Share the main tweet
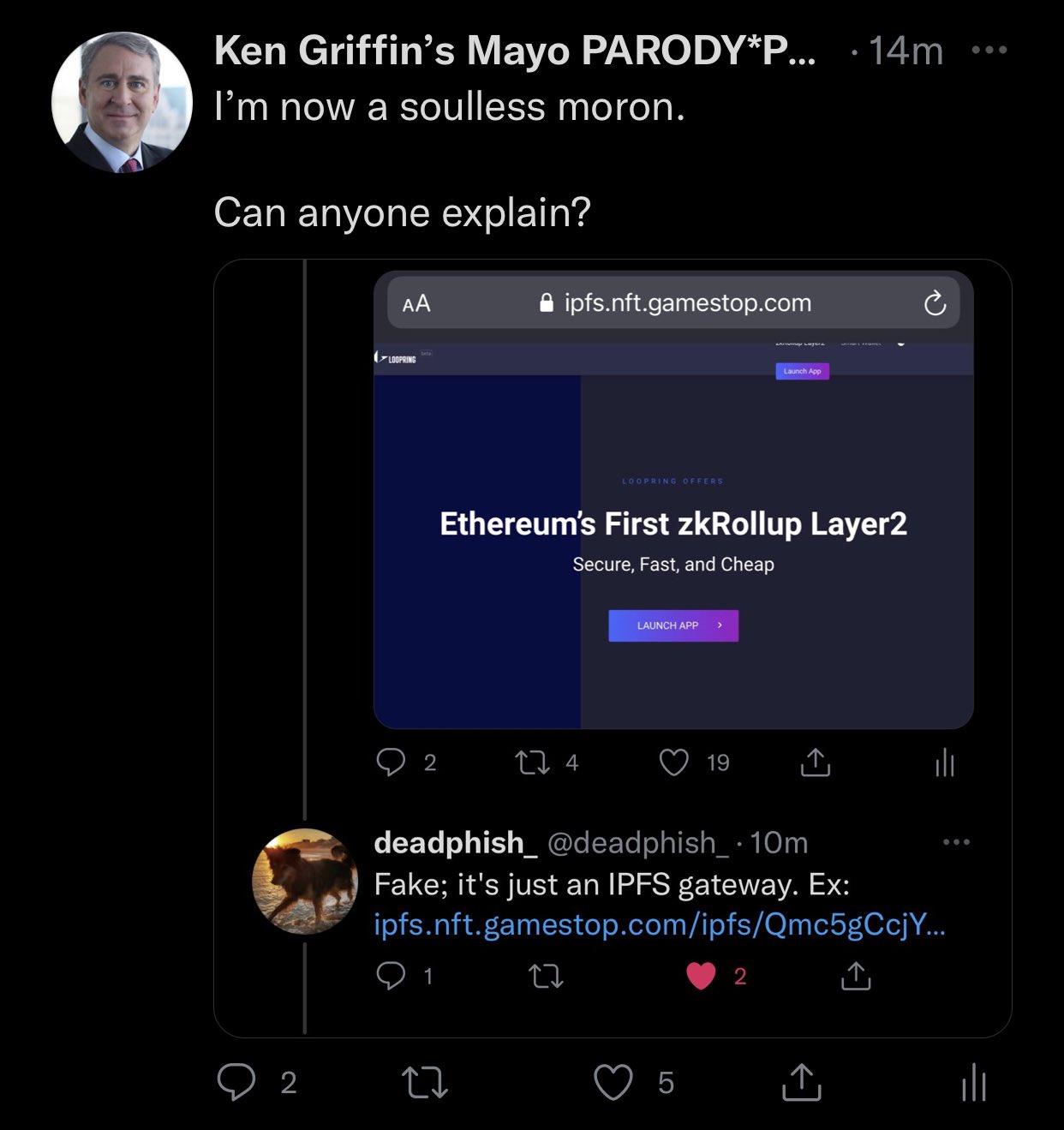The height and width of the screenshot is (1130, 1064). (x=802, y=1082)
